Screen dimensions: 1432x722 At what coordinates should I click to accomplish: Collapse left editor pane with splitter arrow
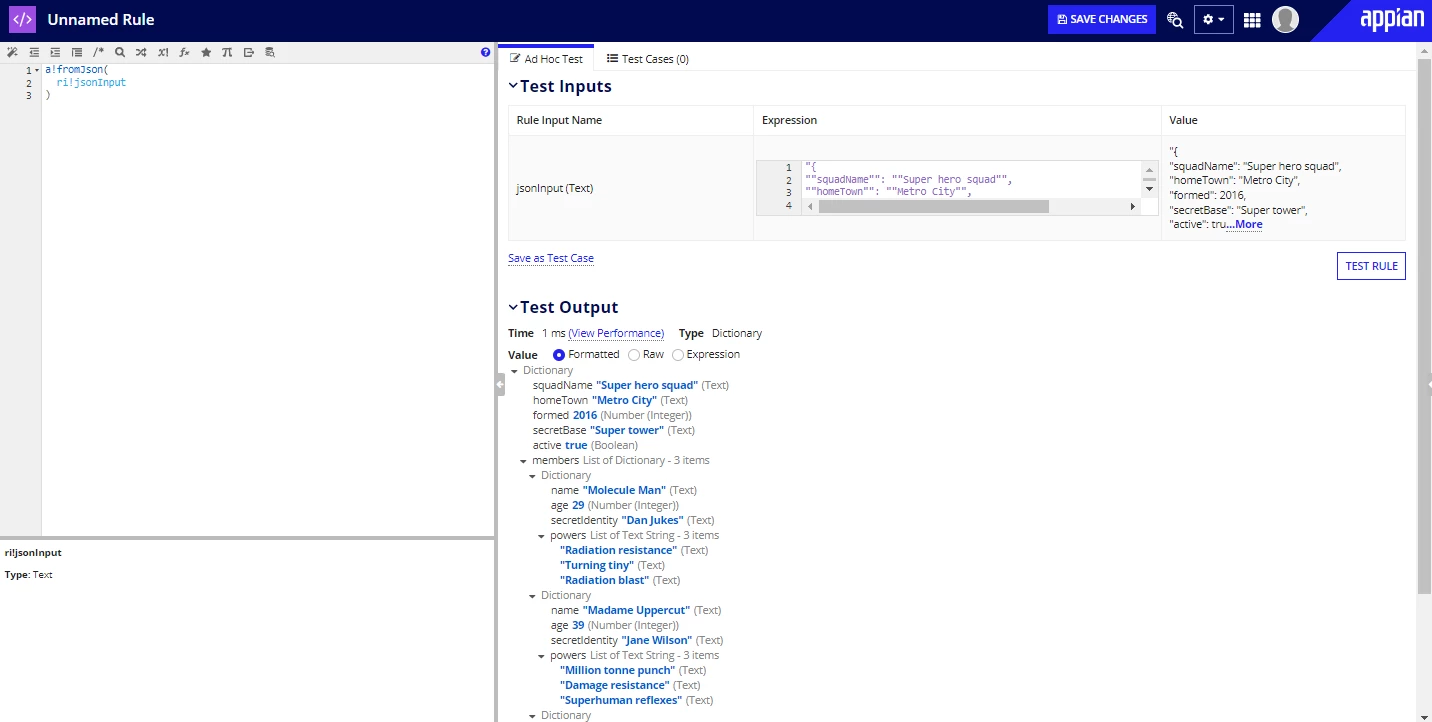(500, 384)
